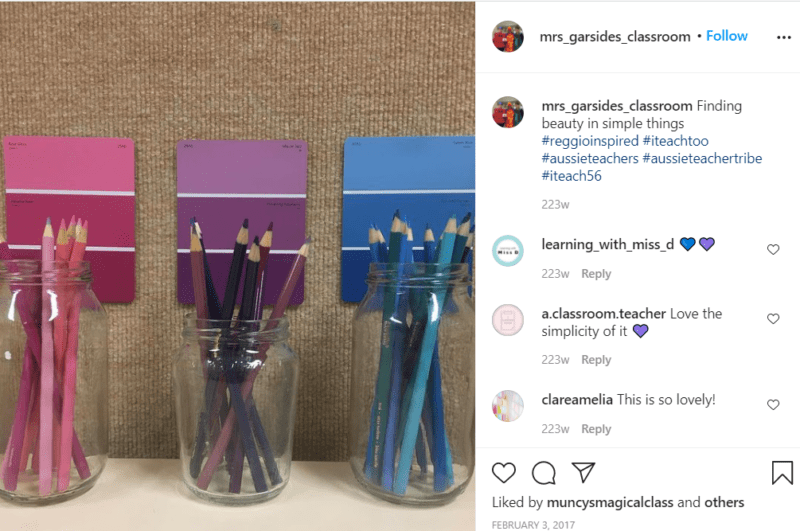Click the purple paint swatch in photo

[x=242, y=220]
